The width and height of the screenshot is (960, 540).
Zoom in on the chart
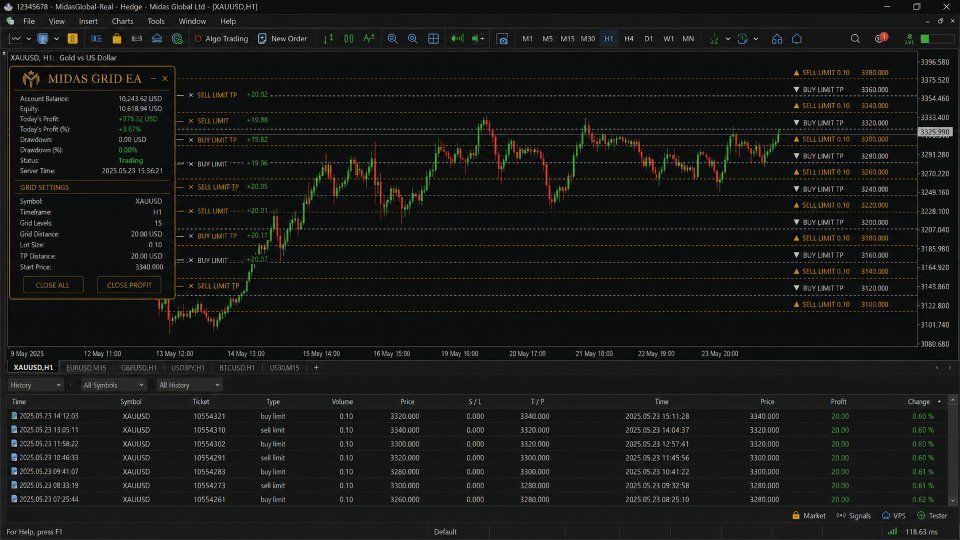[x=392, y=39]
